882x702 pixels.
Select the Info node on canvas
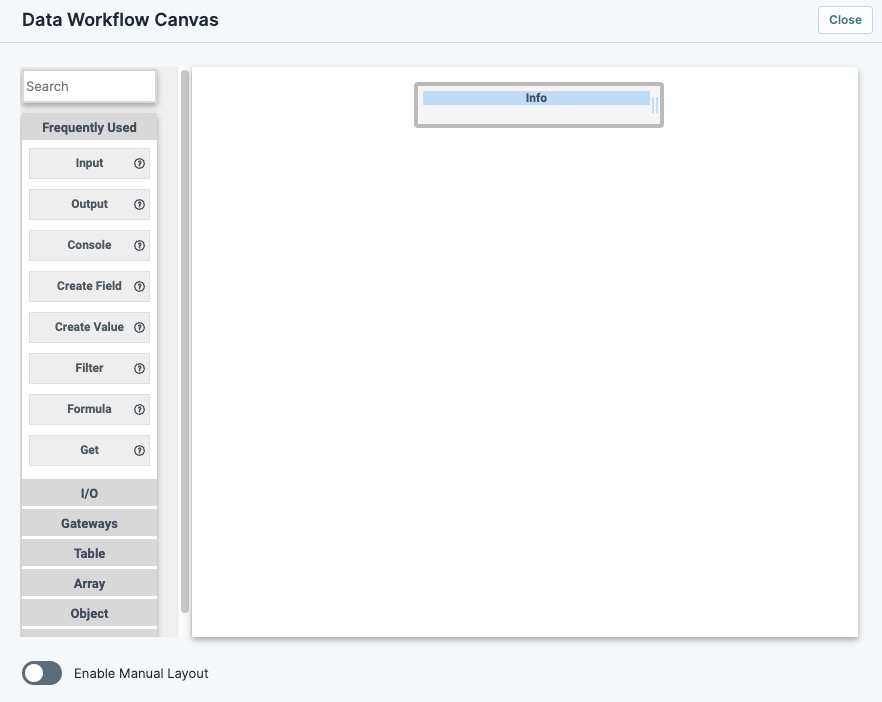(x=539, y=105)
